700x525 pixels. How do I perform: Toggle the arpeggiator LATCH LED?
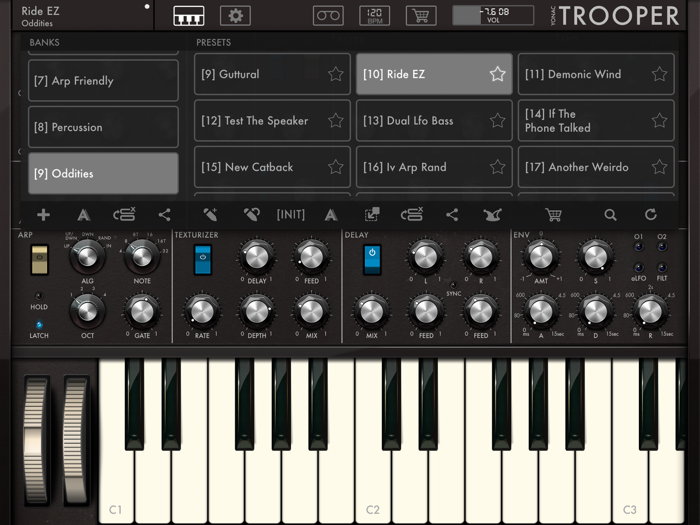(39, 325)
